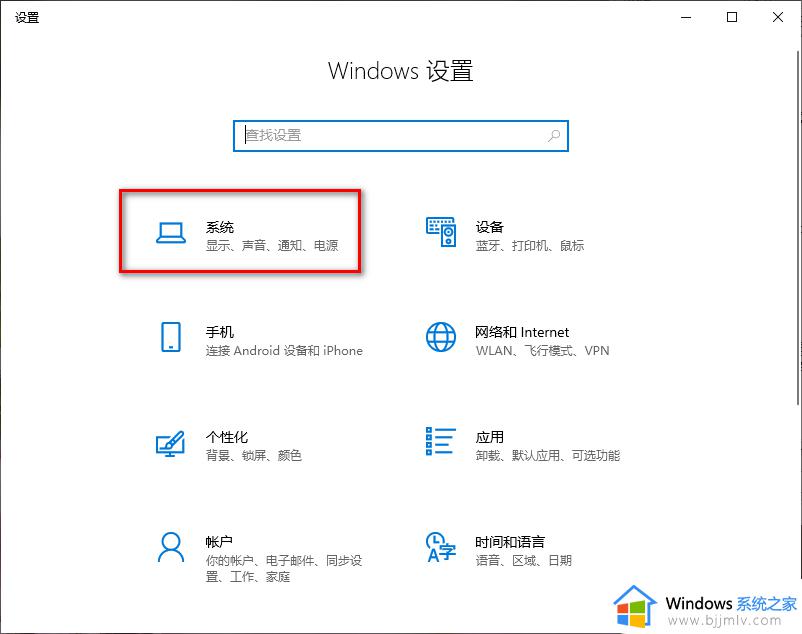Click the 系统 title text
Screen dimensions: 802x634
pos(220,227)
